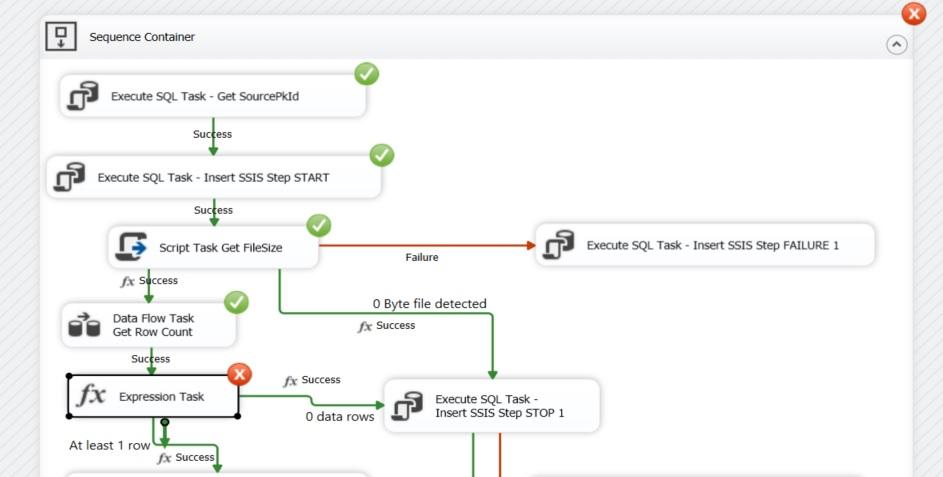Viewport: 943px width, 477px height.
Task: Select Insert SSIS Step STOP 1 task icon
Action: 408,405
